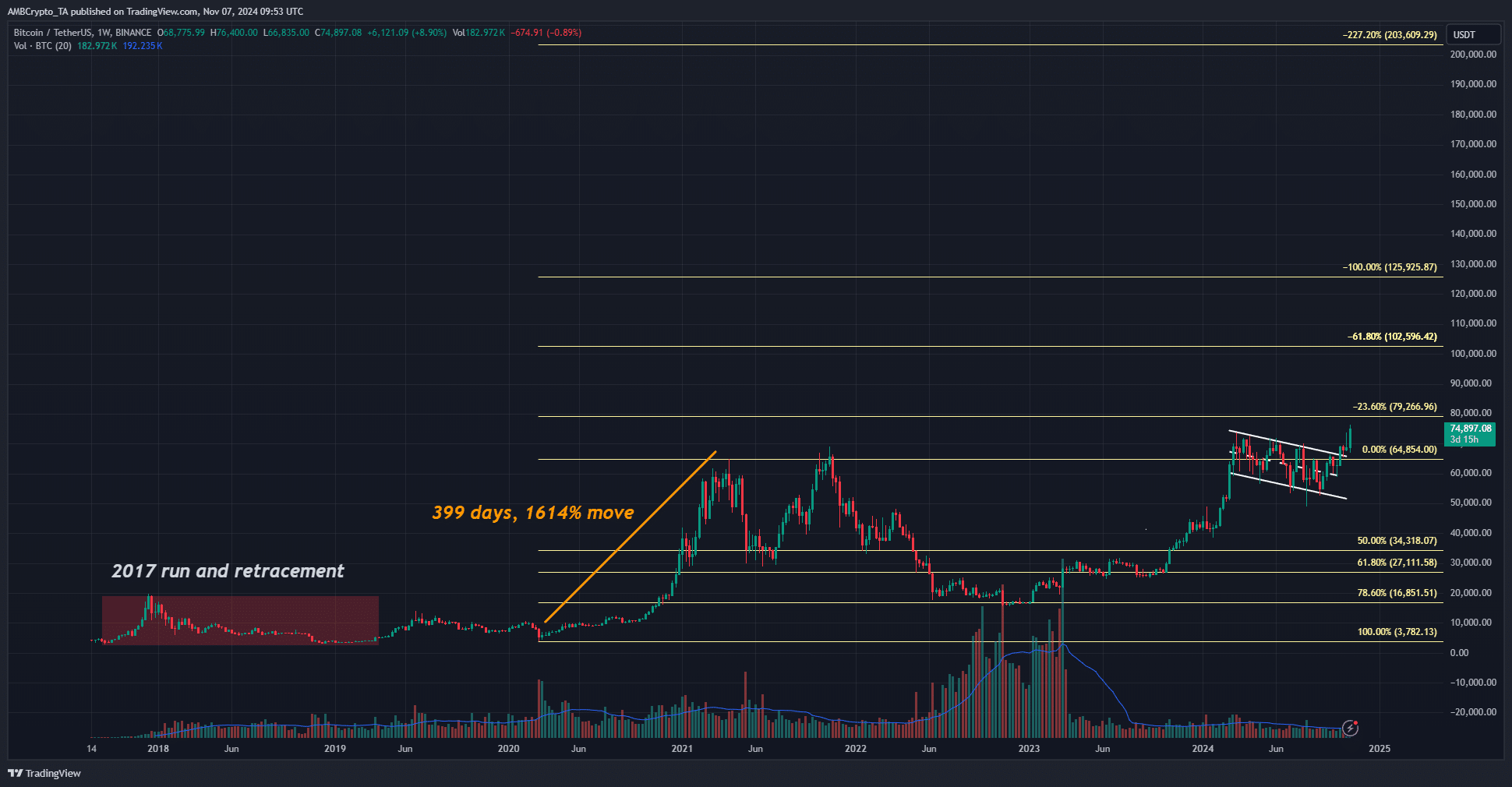Click the 2021 label on time axis
This screenshot has width=1512, height=787.
click(x=682, y=749)
